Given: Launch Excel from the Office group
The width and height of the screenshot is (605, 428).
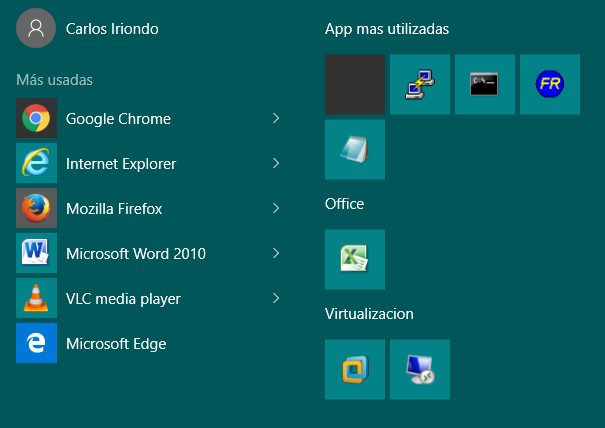Looking at the screenshot, I should [354, 260].
